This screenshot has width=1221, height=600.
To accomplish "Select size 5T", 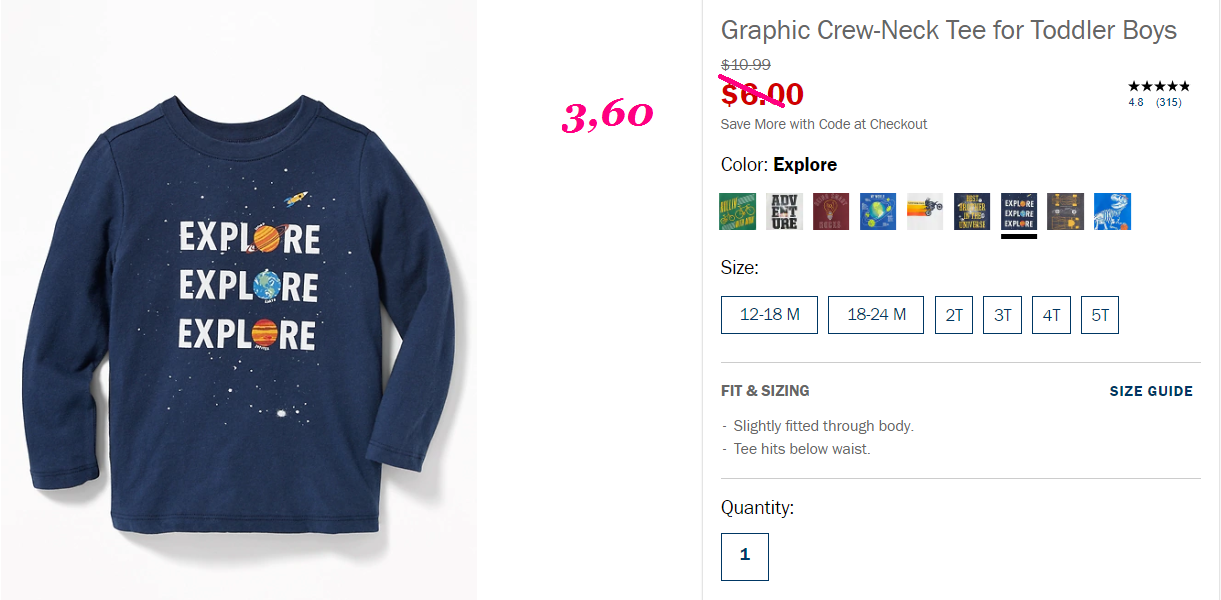I will pyautogui.click(x=1100, y=315).
